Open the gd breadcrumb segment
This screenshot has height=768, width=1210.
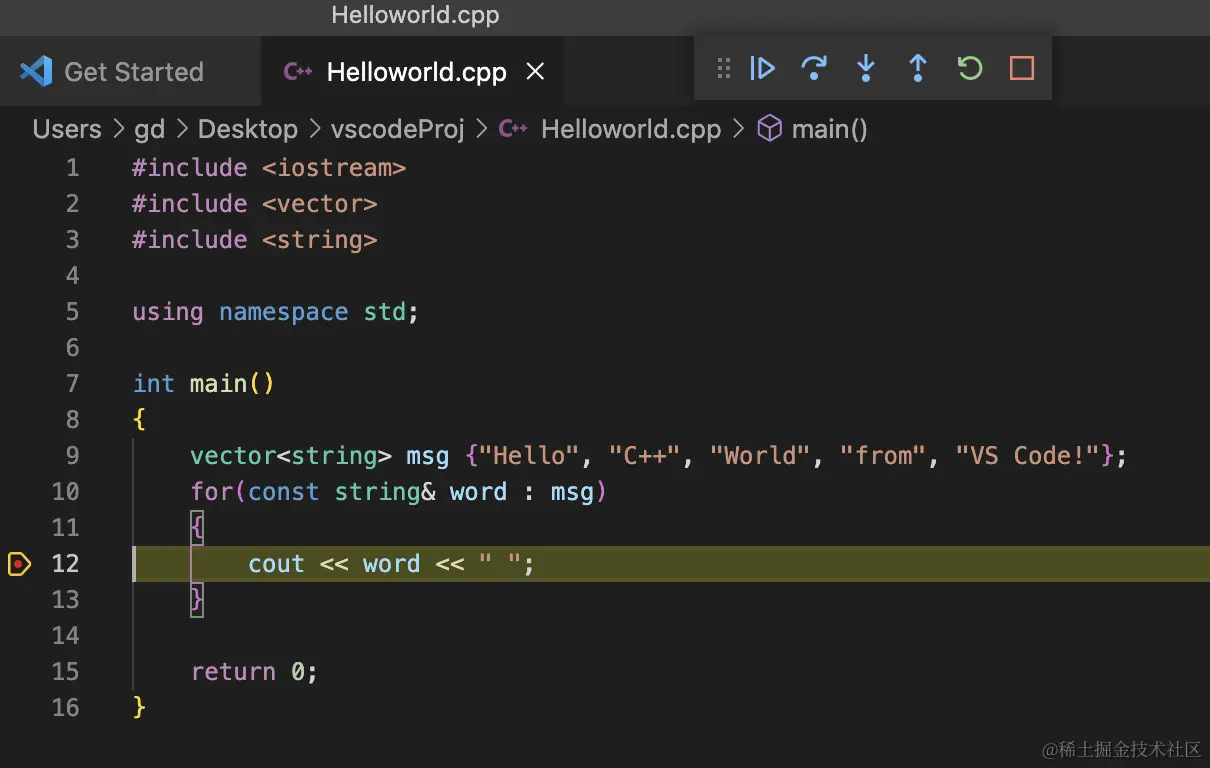point(149,130)
